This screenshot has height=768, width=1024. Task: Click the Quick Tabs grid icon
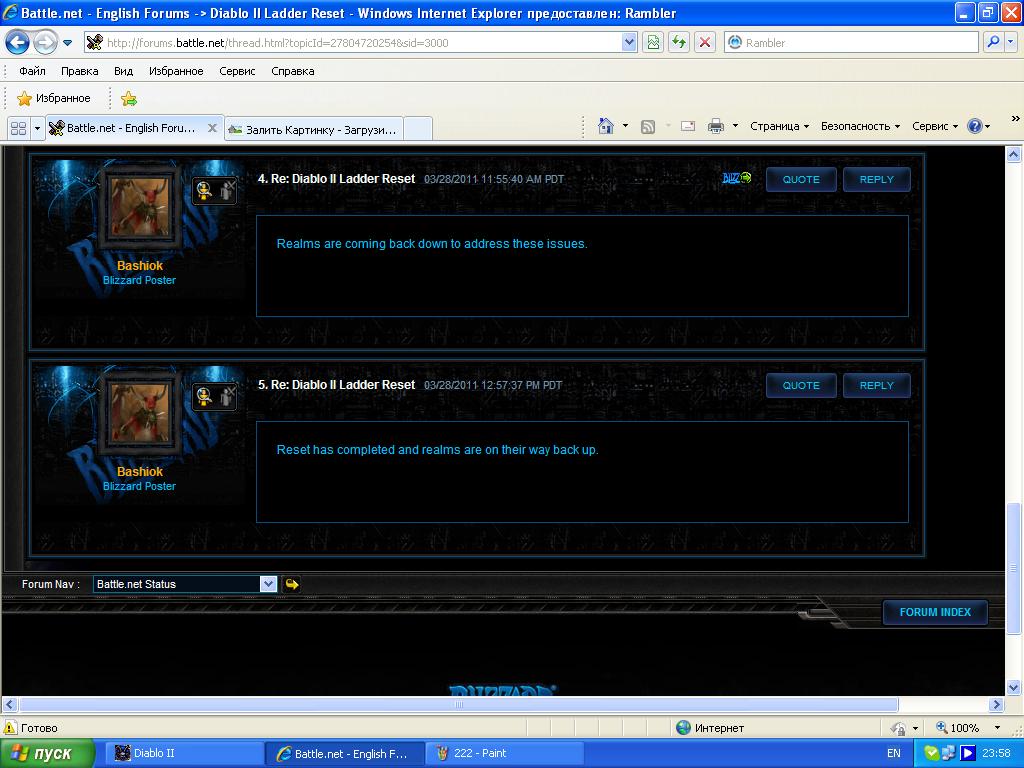[18, 129]
